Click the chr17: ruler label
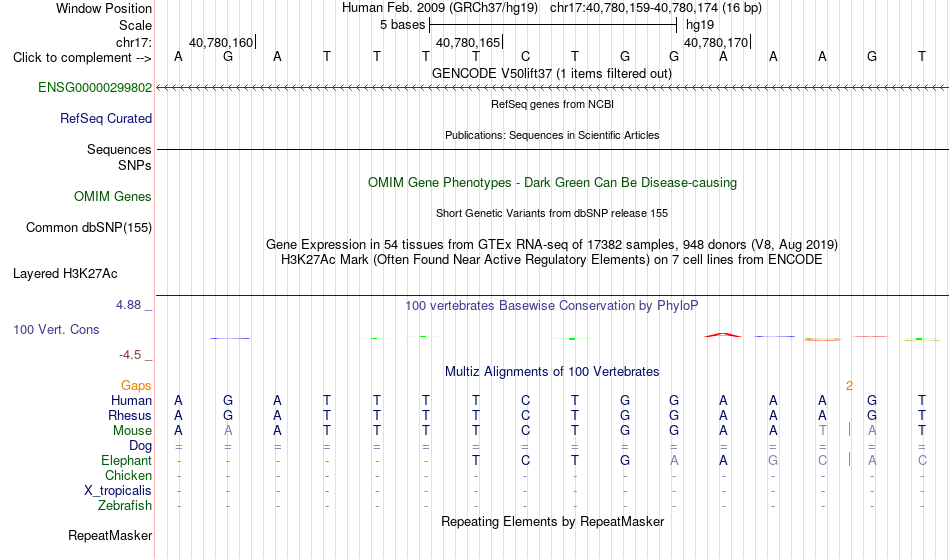Screen dimensions: 950x559 click(x=133, y=42)
